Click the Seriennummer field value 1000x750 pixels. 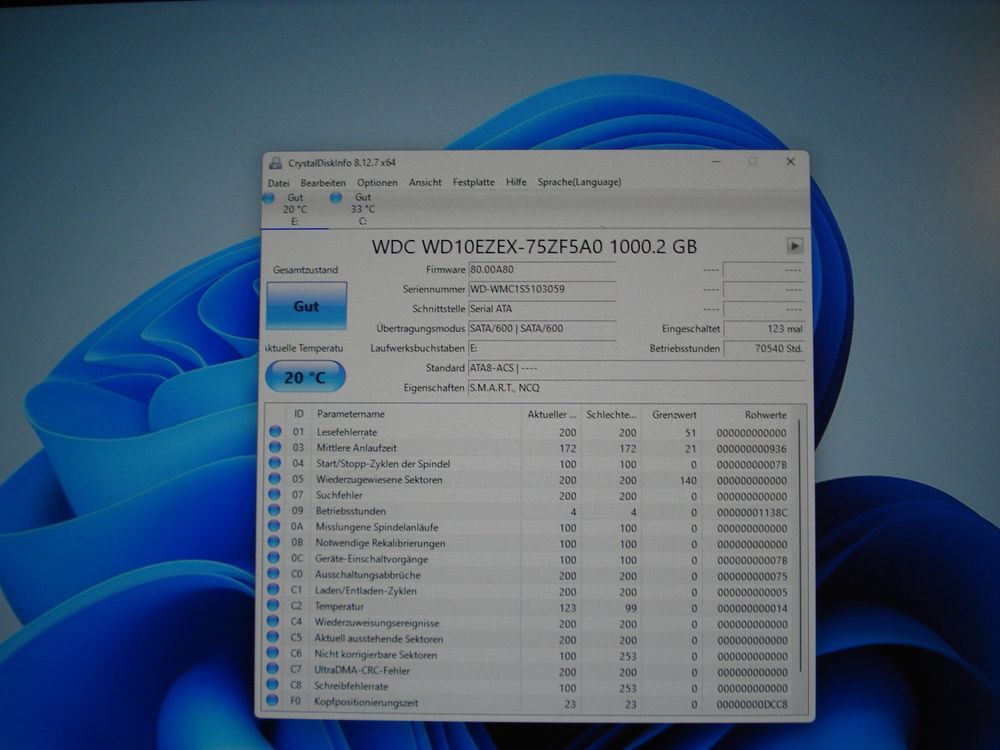pyautogui.click(x=542, y=289)
